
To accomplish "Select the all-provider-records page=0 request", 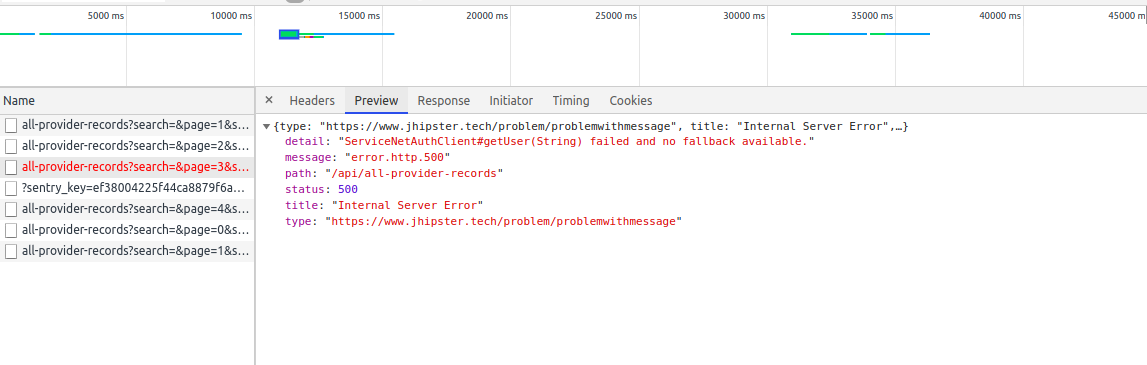I will pos(127,230).
